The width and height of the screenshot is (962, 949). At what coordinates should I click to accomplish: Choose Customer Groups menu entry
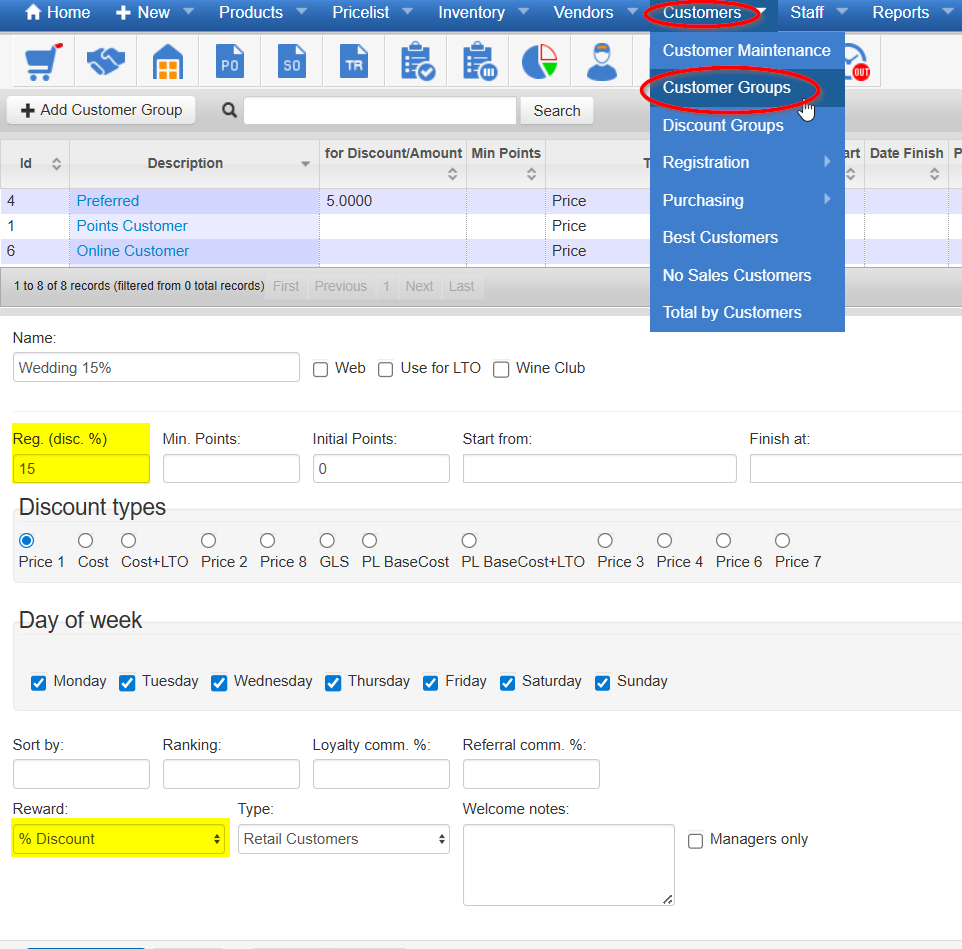(747, 88)
